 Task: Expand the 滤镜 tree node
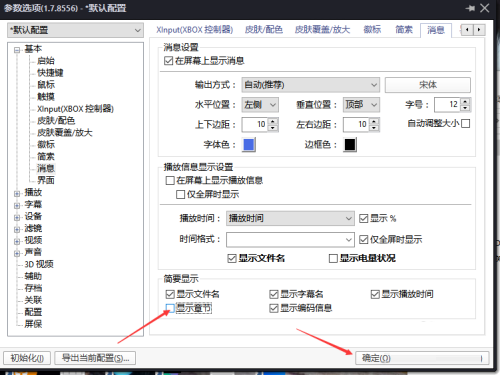[x=17, y=230]
